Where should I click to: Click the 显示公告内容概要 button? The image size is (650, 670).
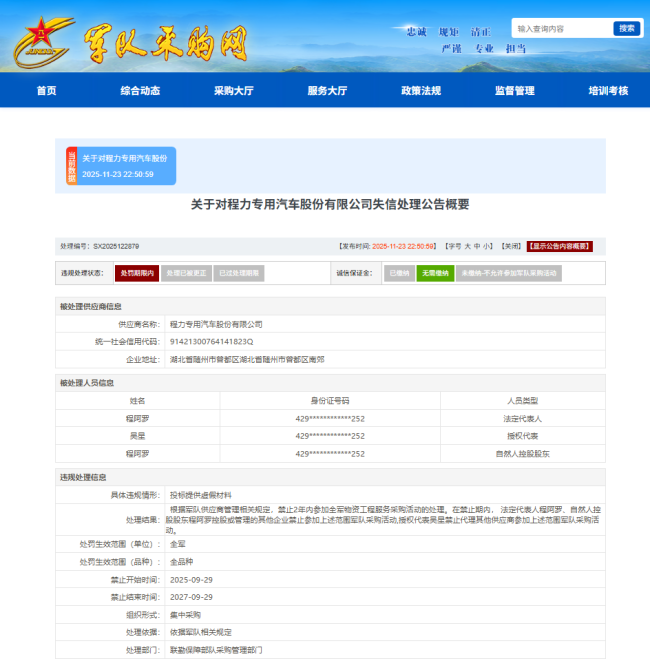[x=560, y=246]
